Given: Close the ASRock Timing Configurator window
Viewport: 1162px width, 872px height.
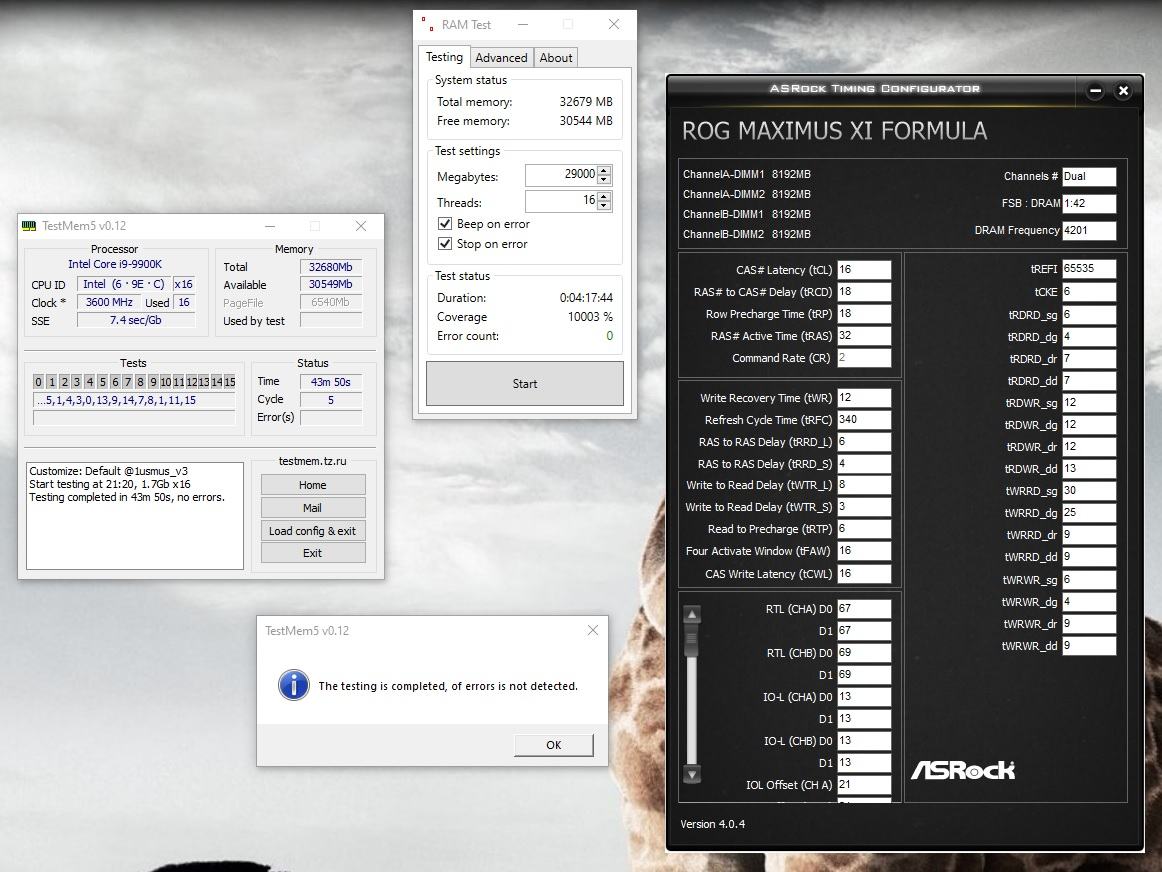Looking at the screenshot, I should point(1123,90).
